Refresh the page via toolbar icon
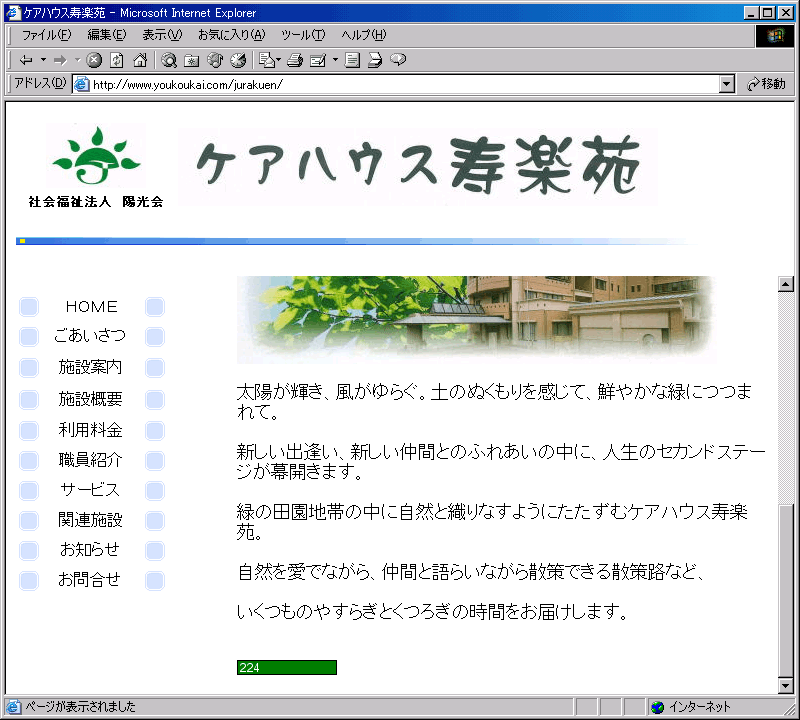This screenshot has height=720, width=800. pos(117,60)
